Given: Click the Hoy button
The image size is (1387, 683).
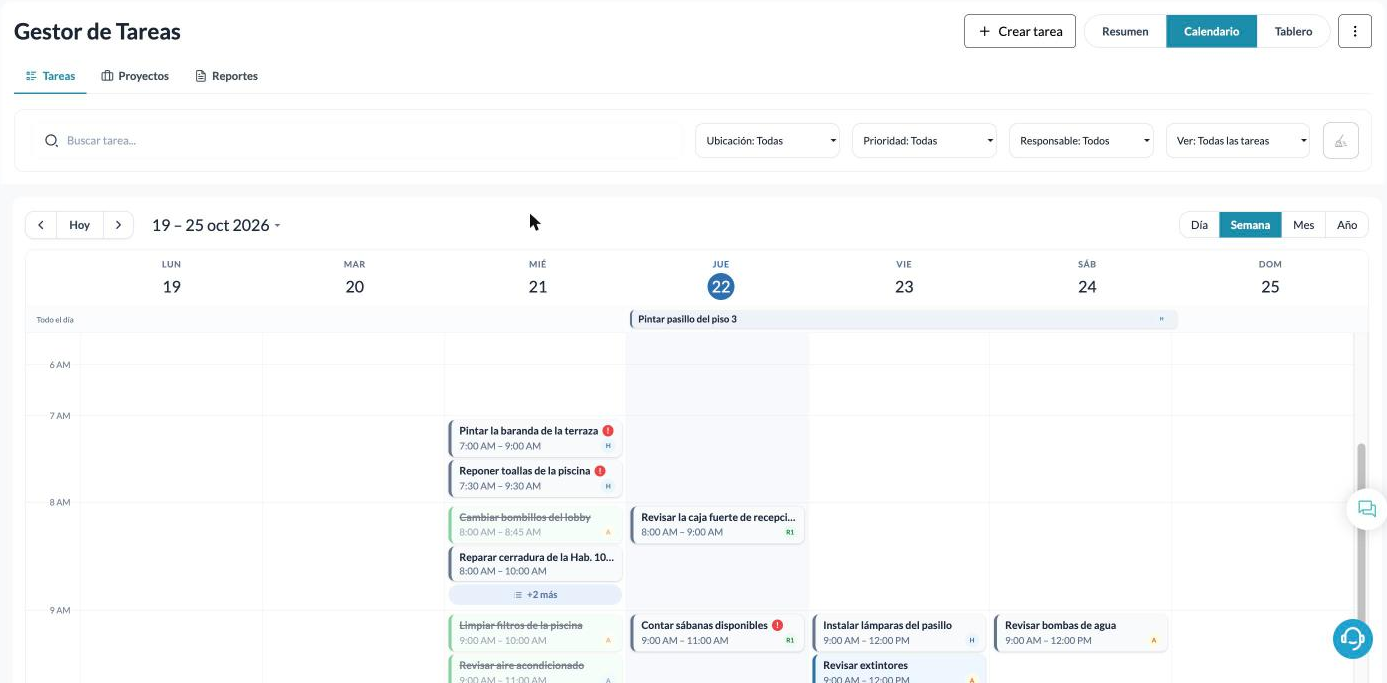Looking at the screenshot, I should tap(80, 225).
